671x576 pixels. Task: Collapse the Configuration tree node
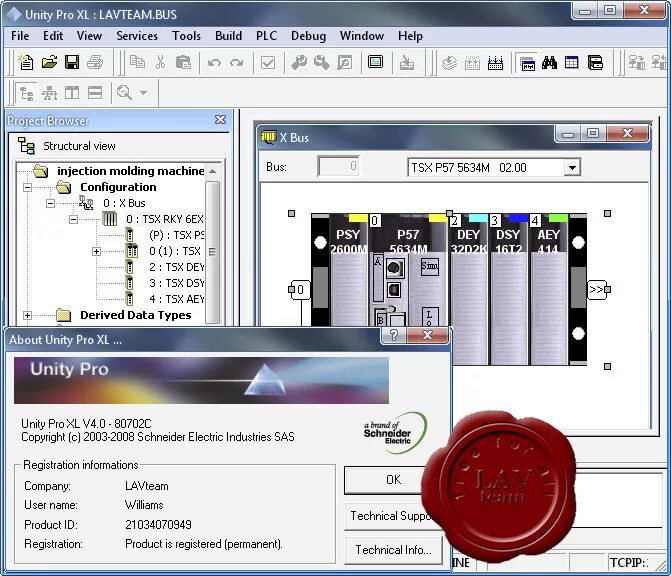(27, 187)
